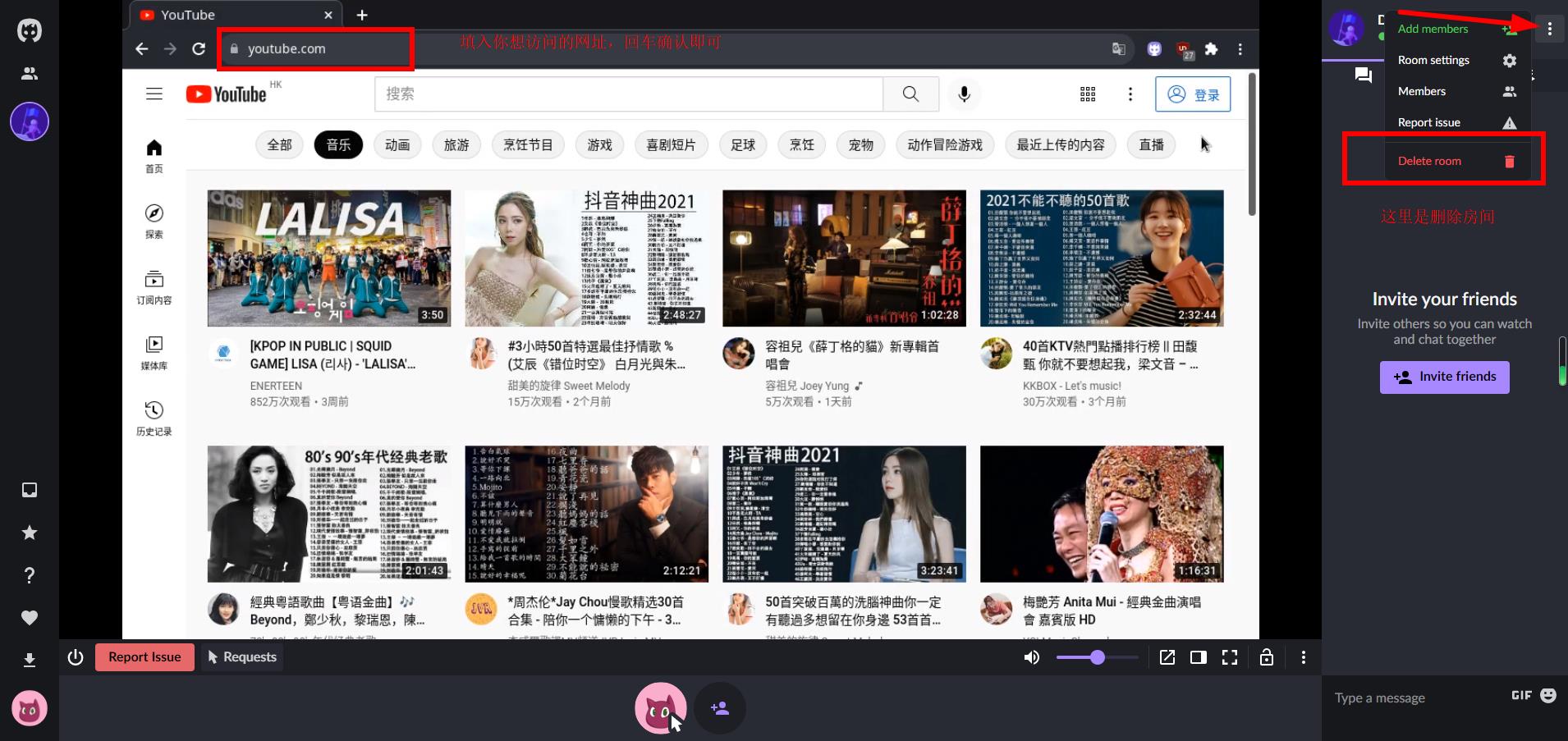Image resolution: width=1568 pixels, height=741 pixels.
Task: Open help via the question mark icon
Action: tap(30, 575)
